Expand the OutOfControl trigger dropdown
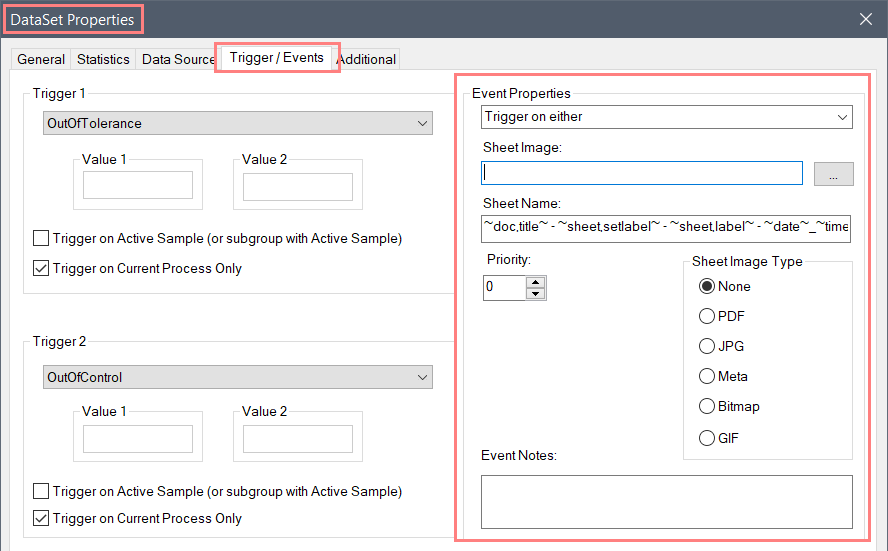Viewport: 888px width, 551px height. point(238,377)
